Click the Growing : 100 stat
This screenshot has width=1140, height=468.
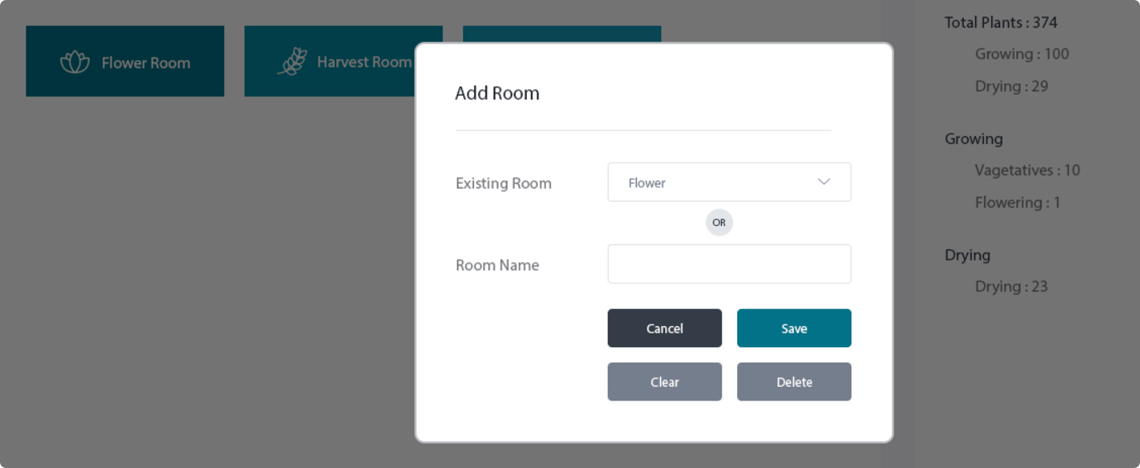(x=1022, y=54)
